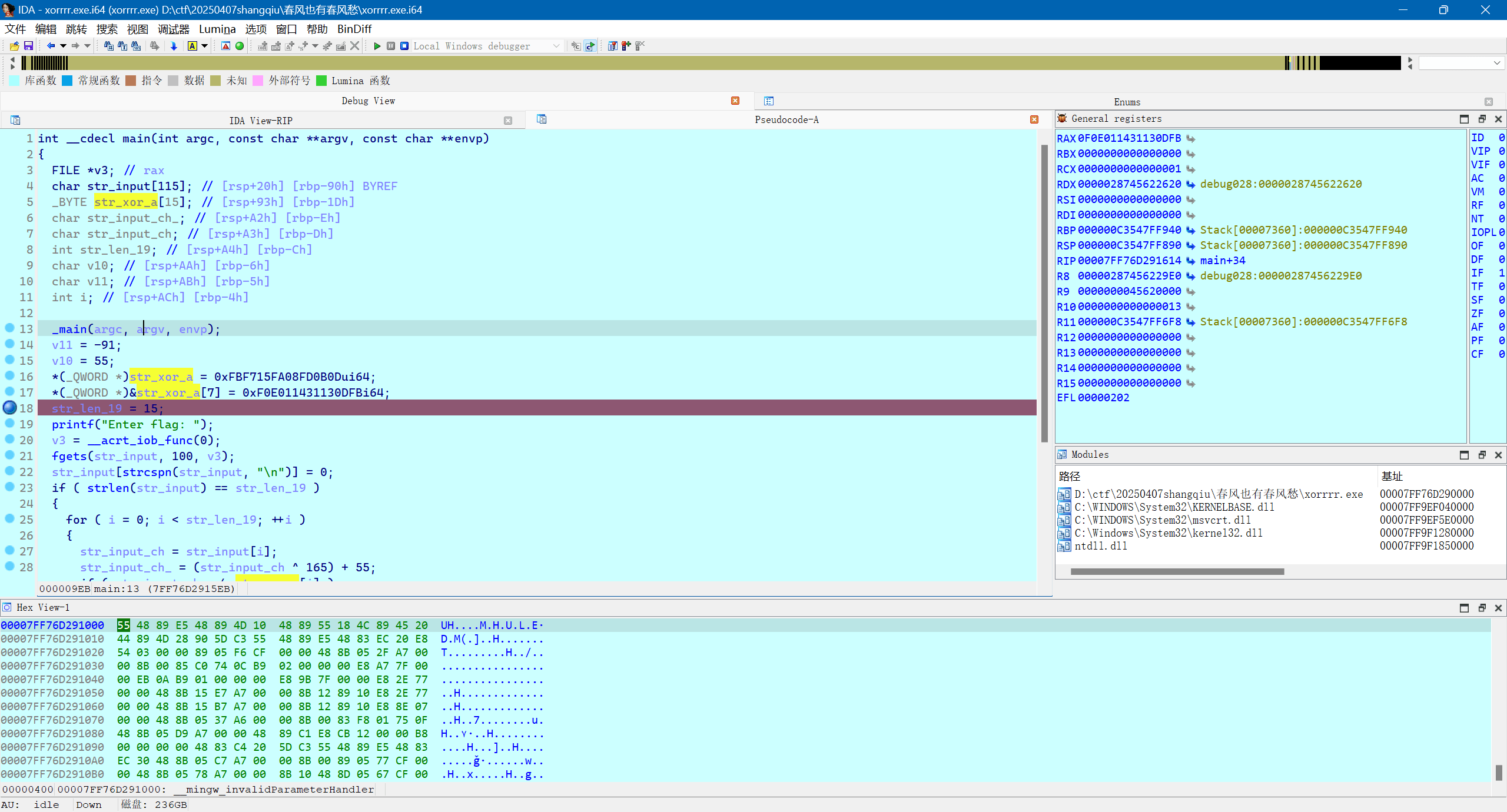The width and height of the screenshot is (1507, 812).
Task: Toggle breakpoint dot on line 18
Action: [10, 407]
